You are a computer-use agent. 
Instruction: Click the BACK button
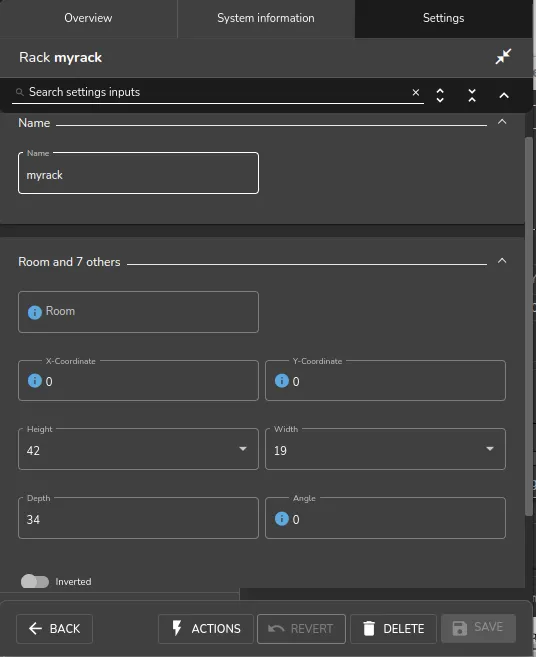54,629
